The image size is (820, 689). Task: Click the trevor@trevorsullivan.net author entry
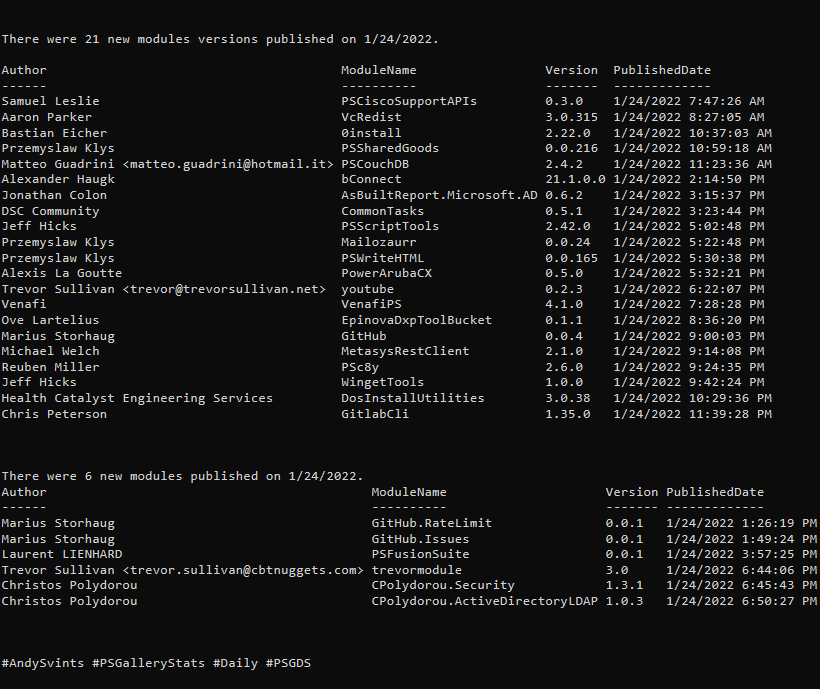point(164,289)
